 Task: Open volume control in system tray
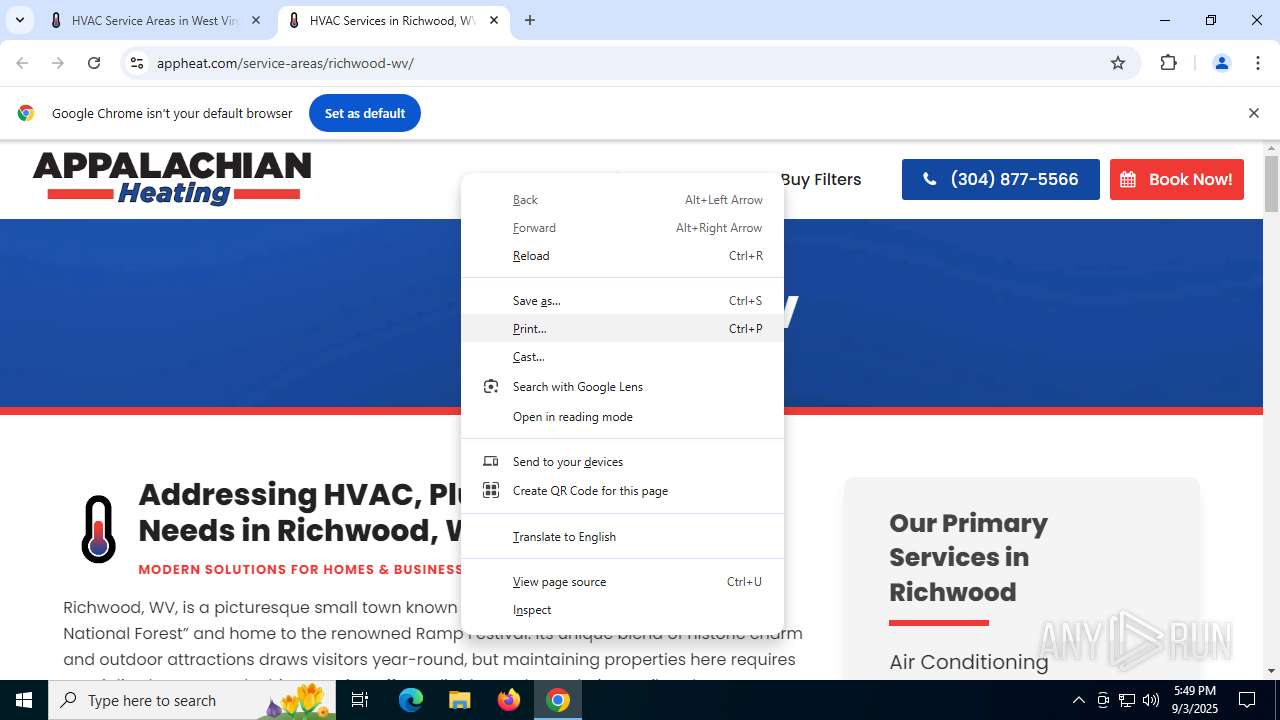(1150, 700)
